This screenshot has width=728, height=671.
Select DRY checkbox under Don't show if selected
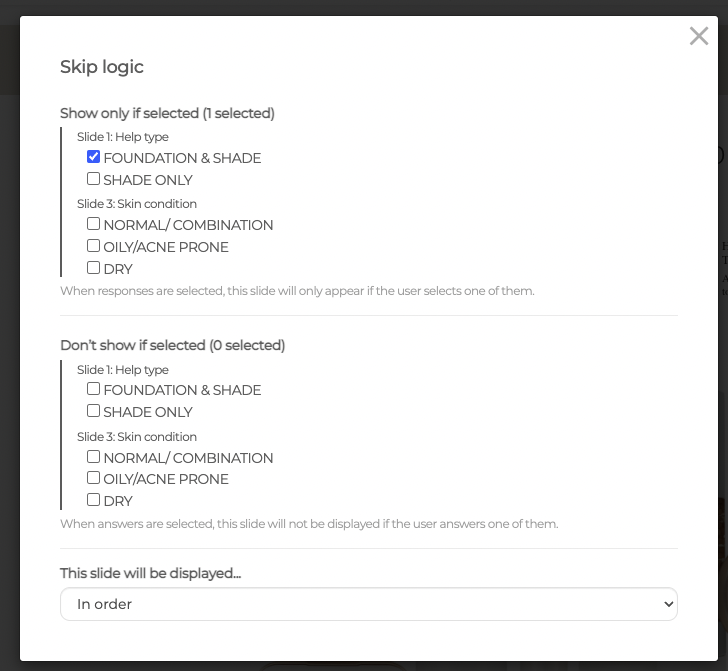tap(93, 500)
